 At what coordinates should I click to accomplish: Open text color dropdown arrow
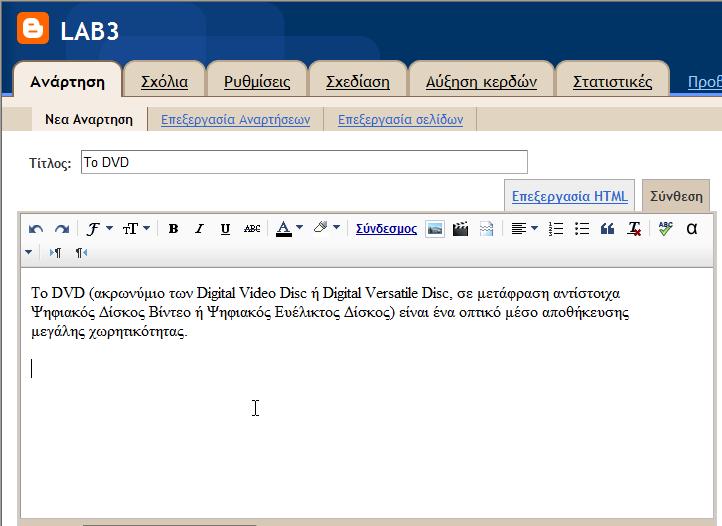click(299, 227)
